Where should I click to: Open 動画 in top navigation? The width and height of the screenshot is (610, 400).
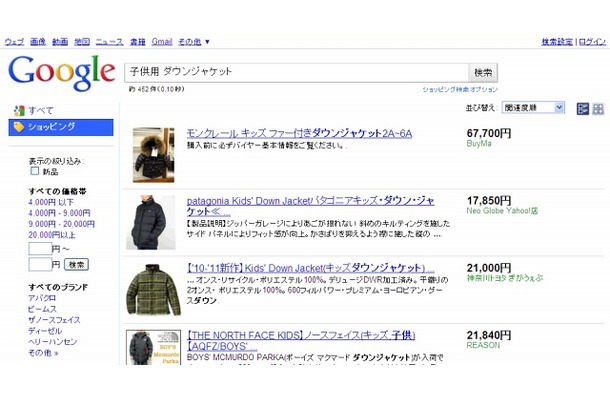coord(60,42)
